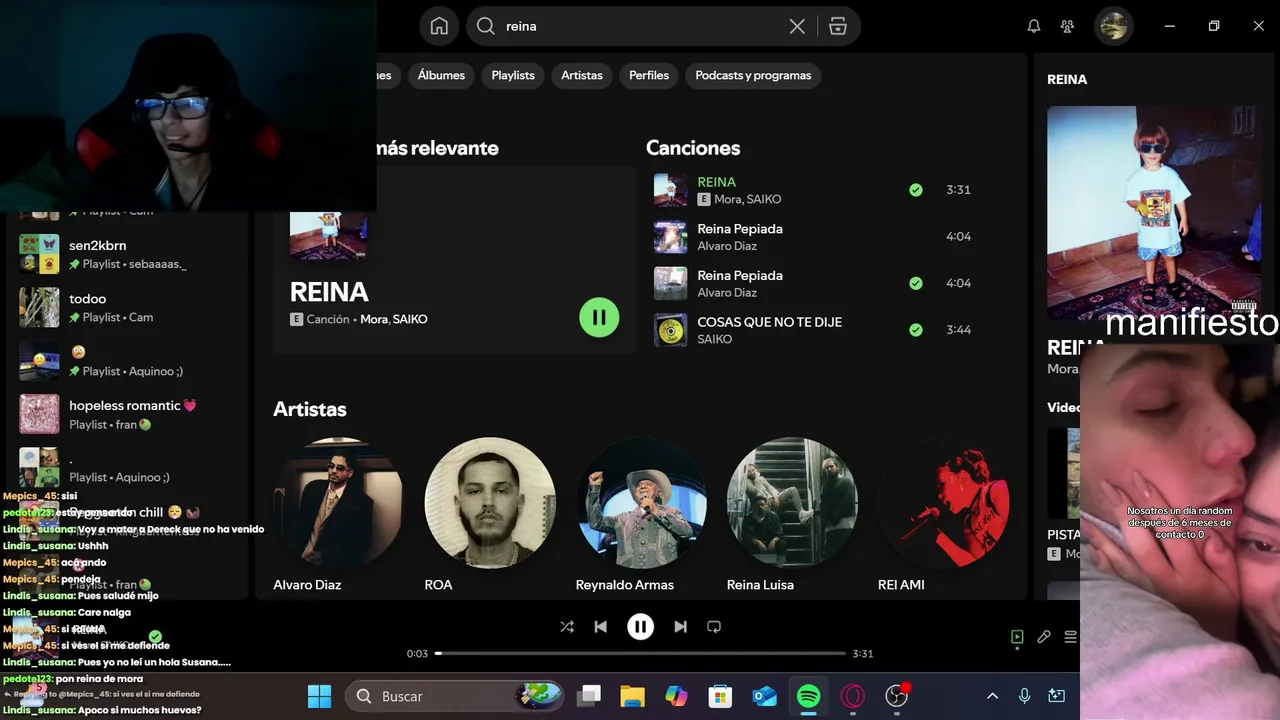This screenshot has width=1280, height=720.
Task: Click the Windows taskbar Buscar search box
Action: pyautogui.click(x=457, y=696)
